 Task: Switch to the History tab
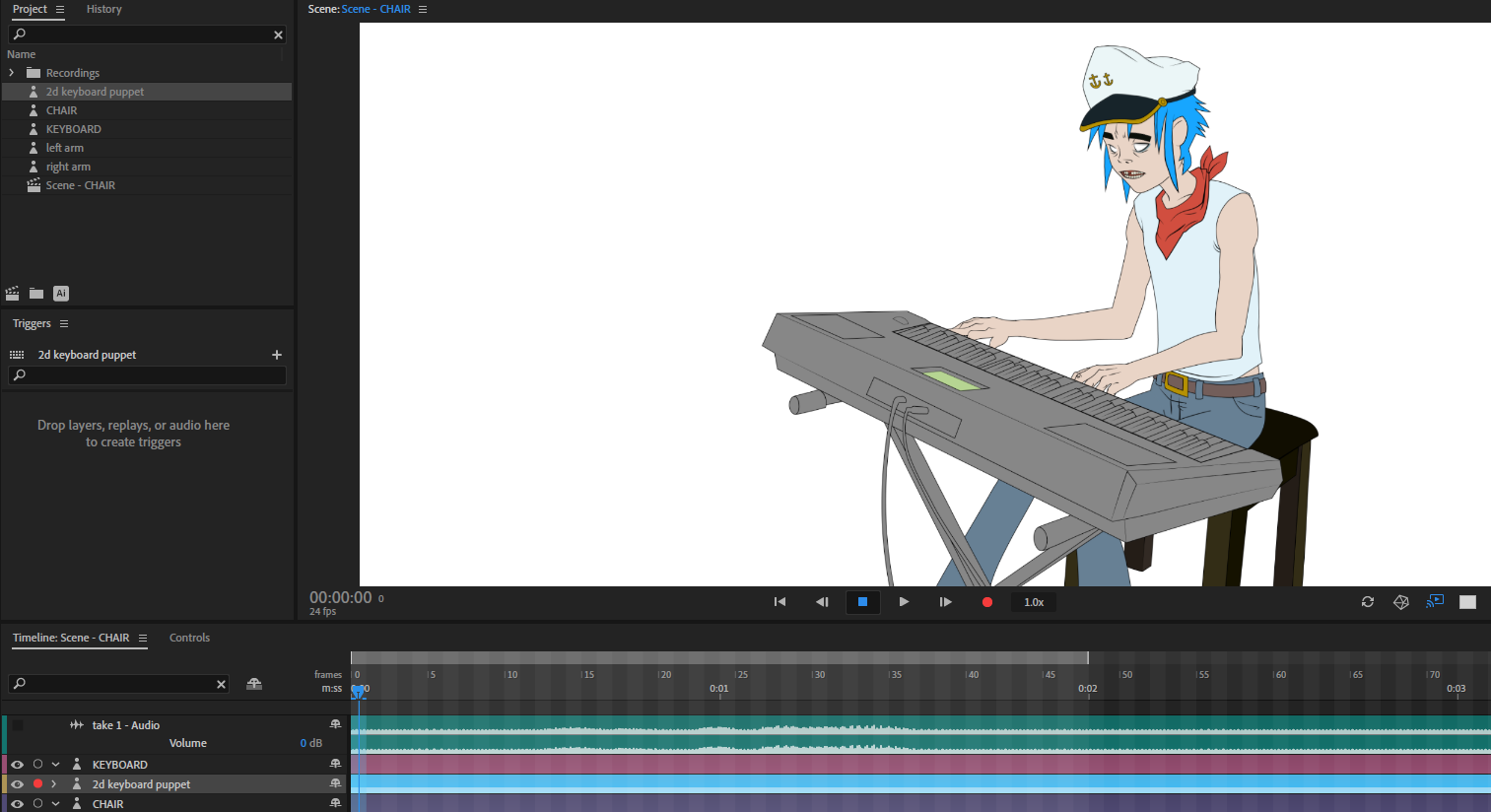coord(103,9)
